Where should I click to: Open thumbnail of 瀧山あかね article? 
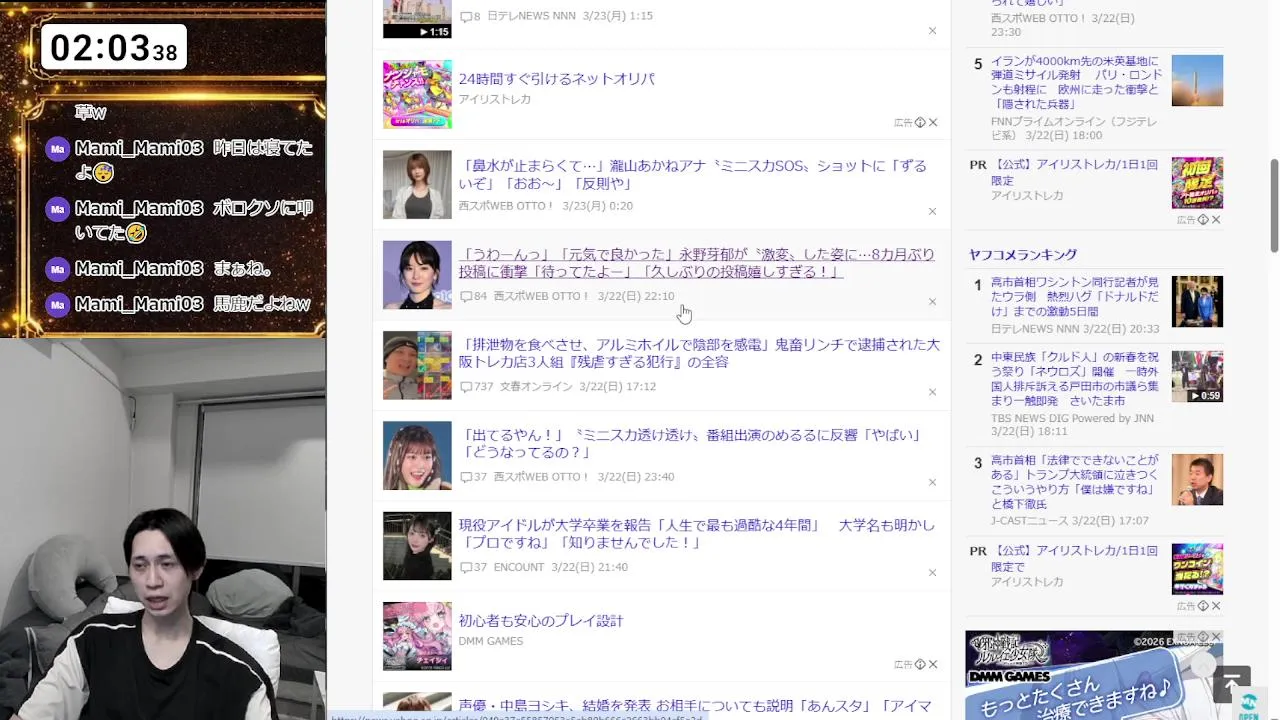point(417,185)
